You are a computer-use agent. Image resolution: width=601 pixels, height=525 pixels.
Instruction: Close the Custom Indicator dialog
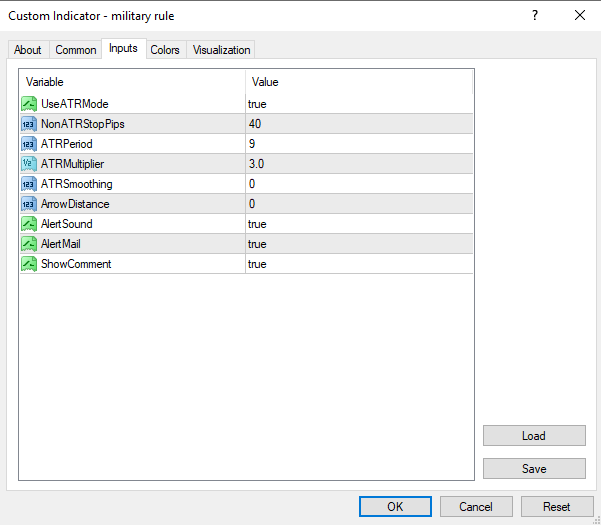tap(580, 16)
